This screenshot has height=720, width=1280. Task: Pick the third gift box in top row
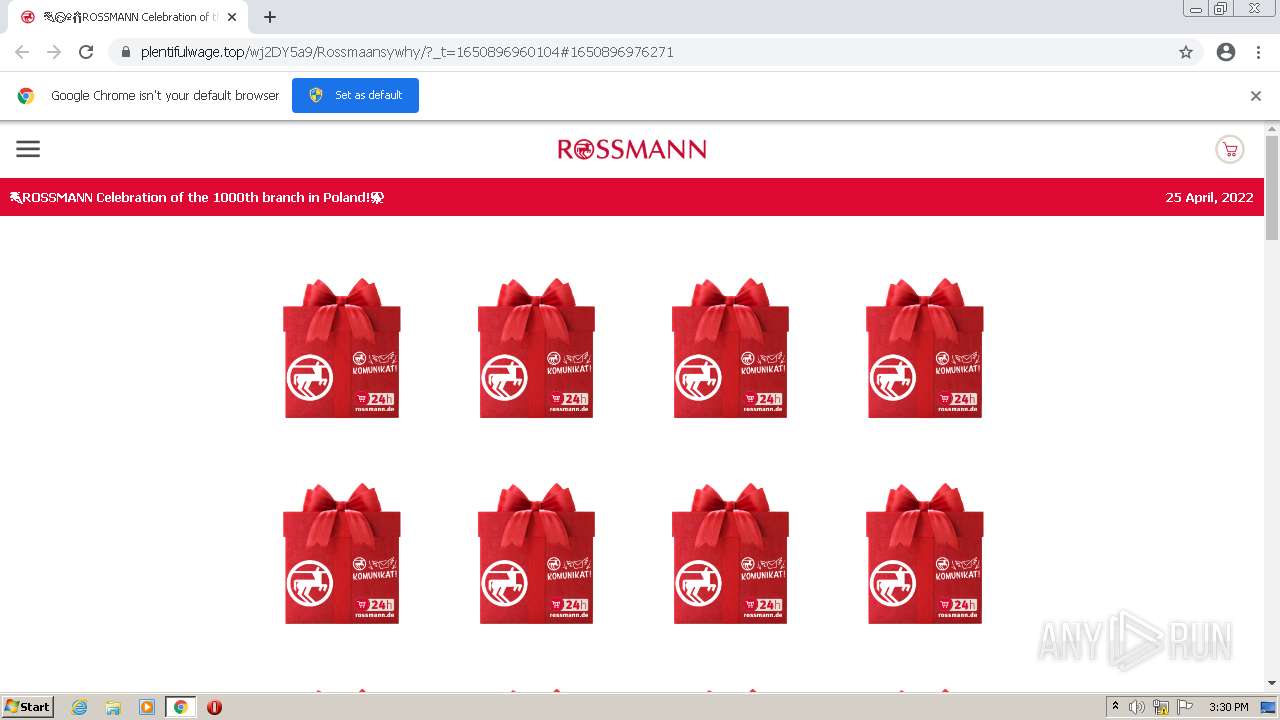[x=730, y=348]
